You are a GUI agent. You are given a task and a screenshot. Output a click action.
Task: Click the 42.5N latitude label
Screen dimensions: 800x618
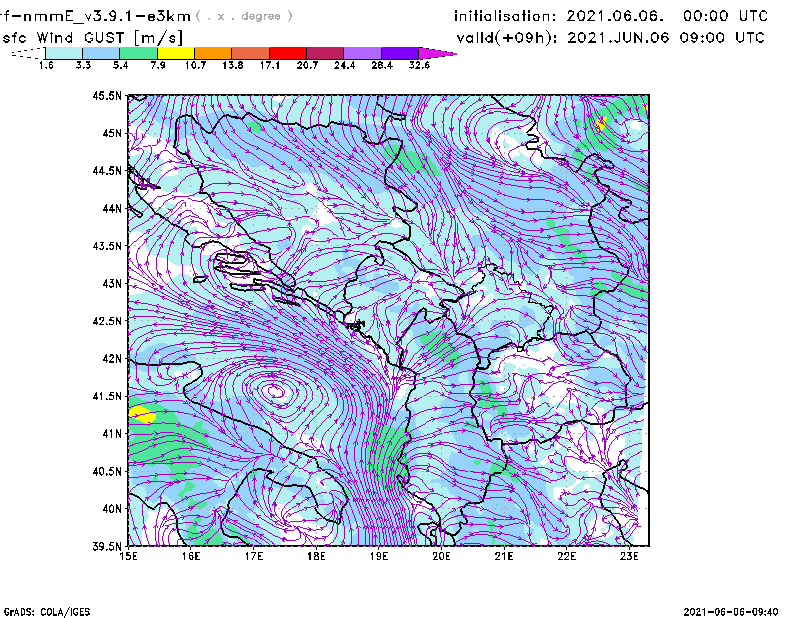107,321
